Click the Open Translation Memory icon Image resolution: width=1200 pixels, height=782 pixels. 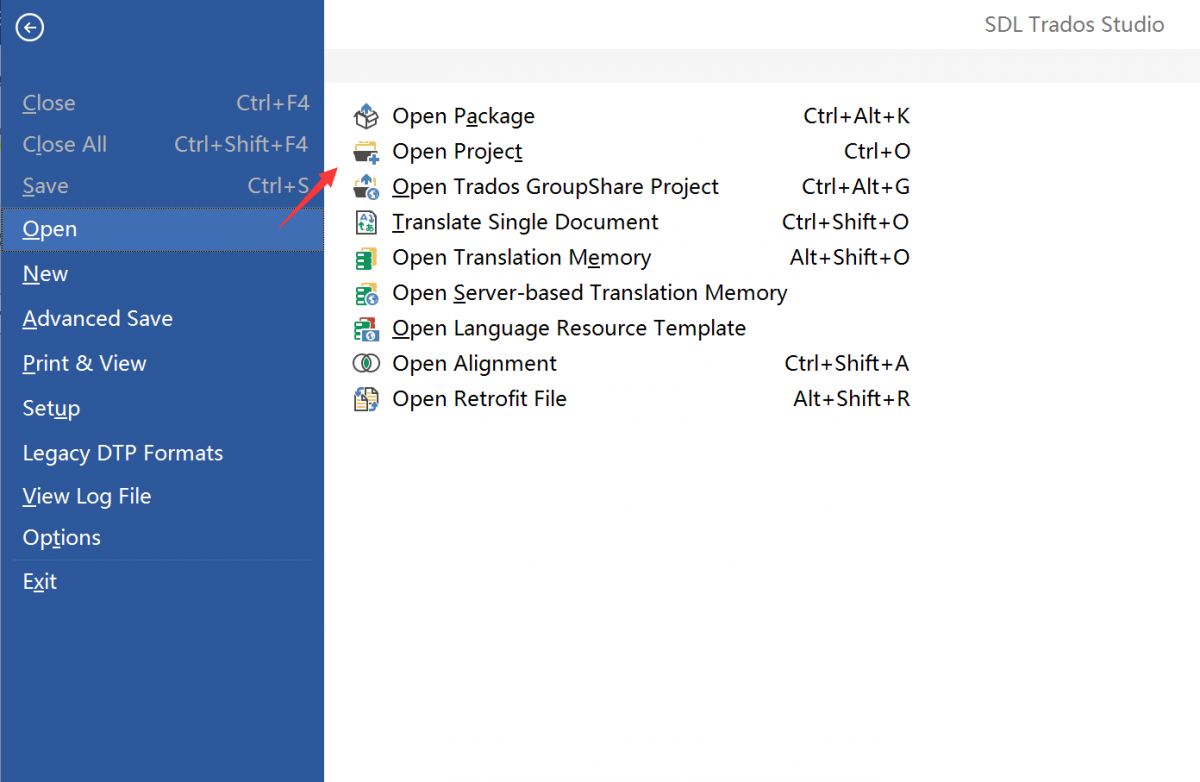tap(367, 258)
